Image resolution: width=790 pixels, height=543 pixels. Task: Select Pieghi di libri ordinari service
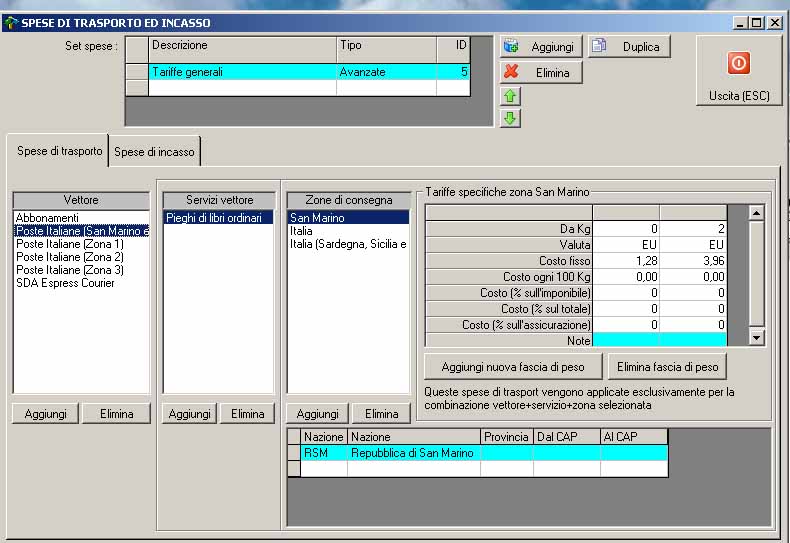(x=218, y=218)
